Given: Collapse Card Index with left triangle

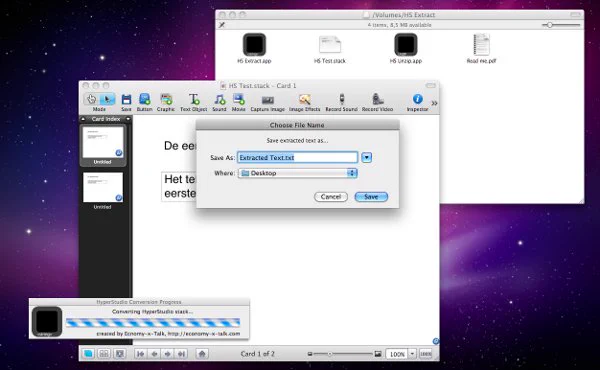Looking at the screenshot, I should pyautogui.click(x=83, y=119).
